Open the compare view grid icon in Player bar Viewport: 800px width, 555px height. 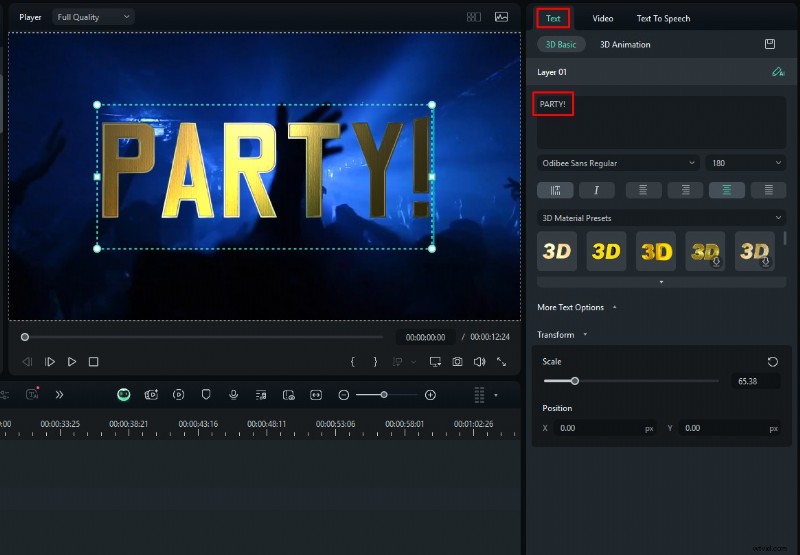click(x=473, y=17)
